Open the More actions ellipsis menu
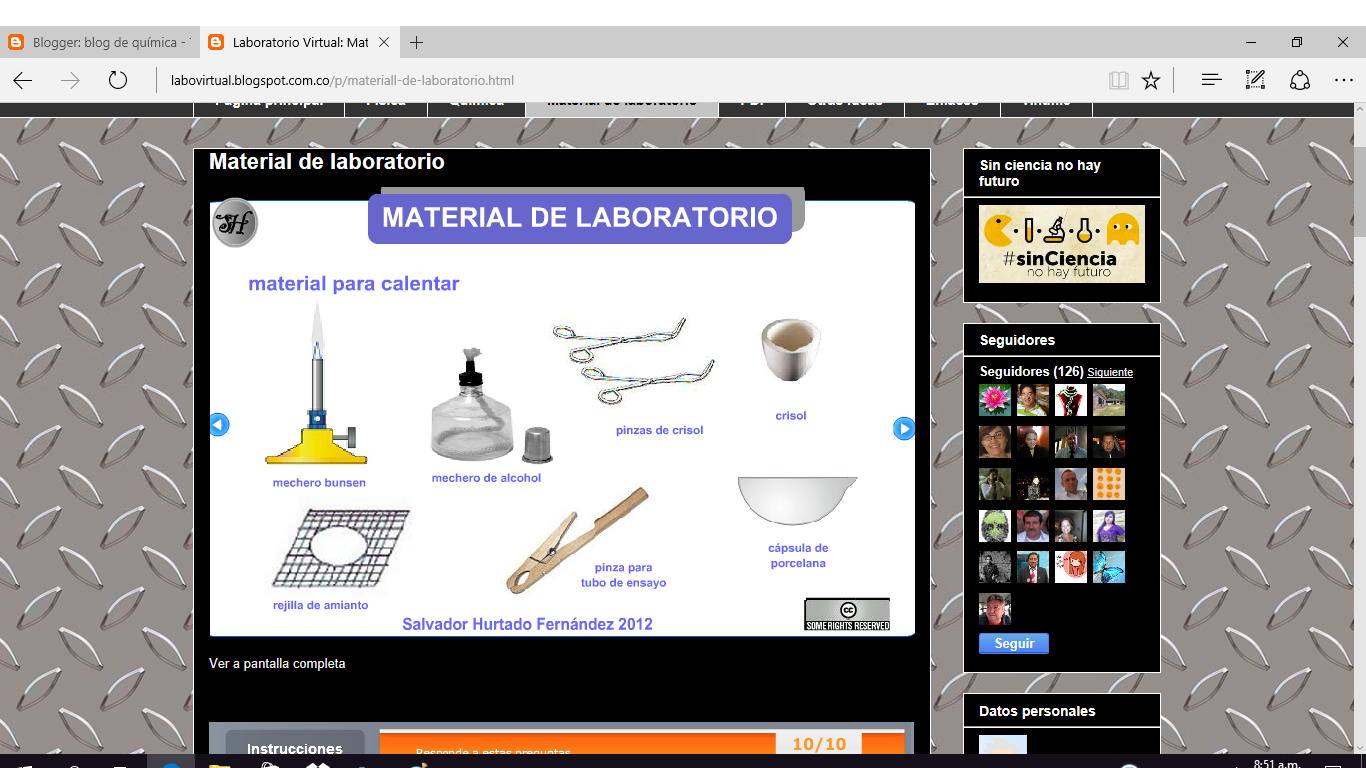Viewport: 1366px width, 768px height. (x=1343, y=81)
